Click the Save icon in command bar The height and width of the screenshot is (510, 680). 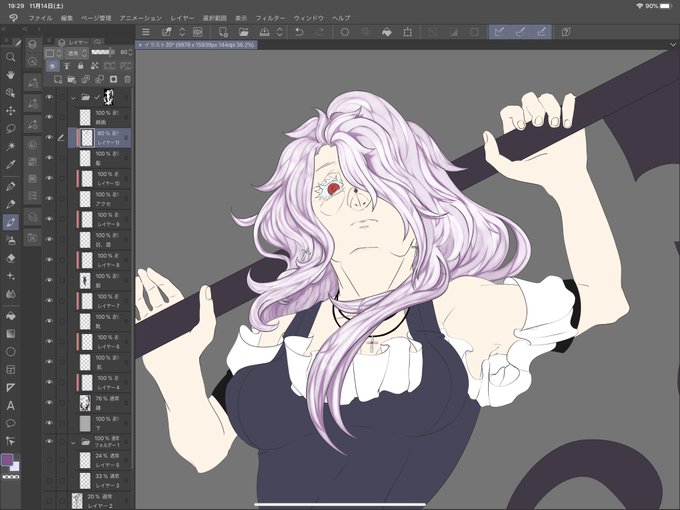click(265, 32)
